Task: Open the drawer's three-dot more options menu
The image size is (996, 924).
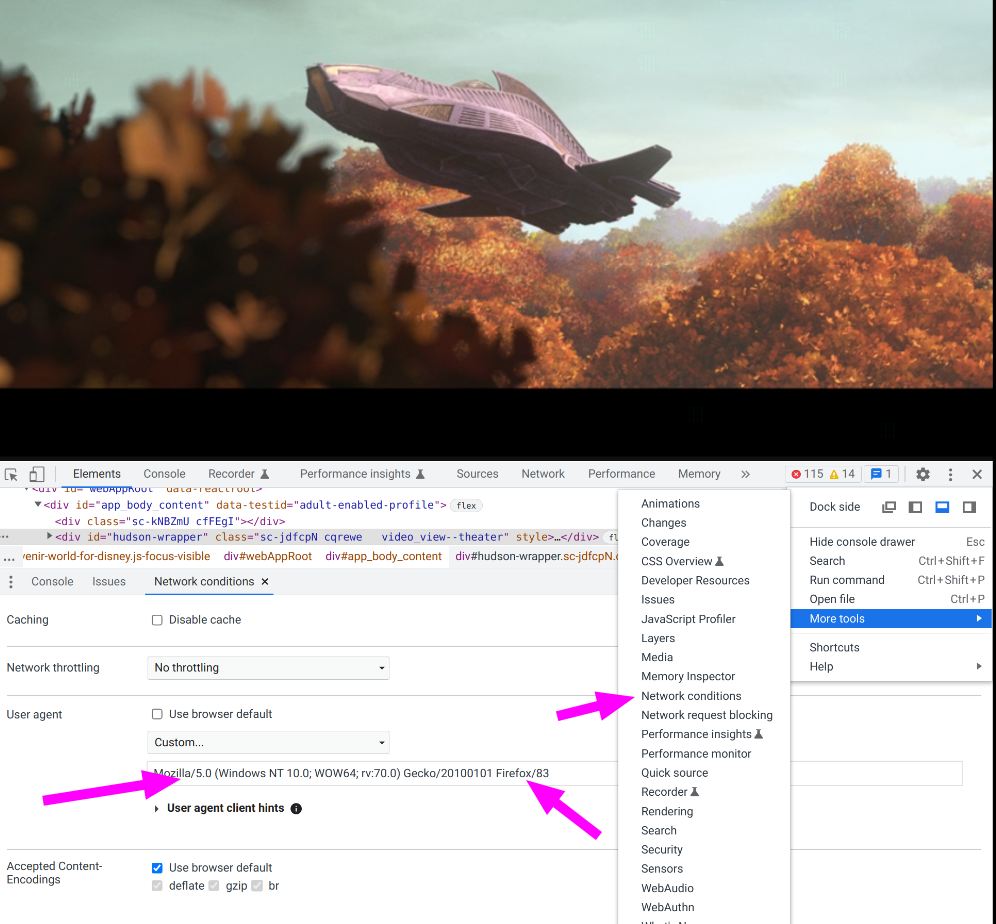Action: point(11,582)
